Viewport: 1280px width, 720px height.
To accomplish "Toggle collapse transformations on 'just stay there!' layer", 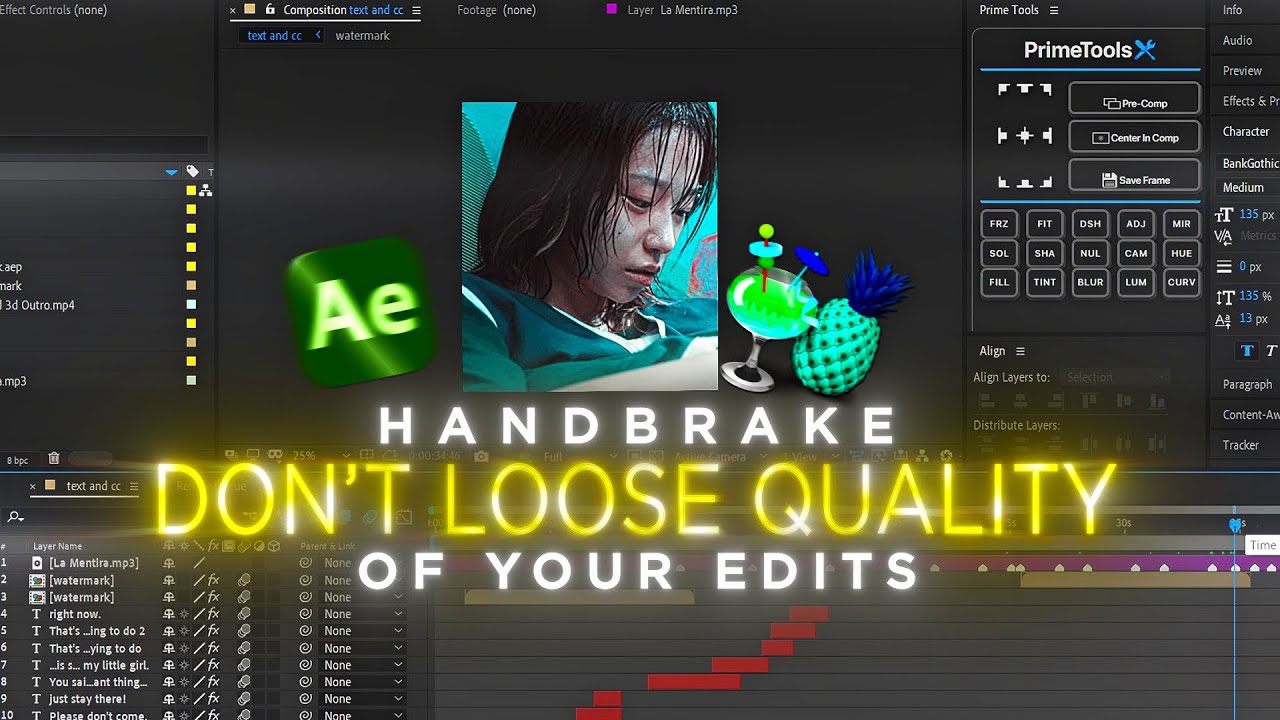I will 184,699.
